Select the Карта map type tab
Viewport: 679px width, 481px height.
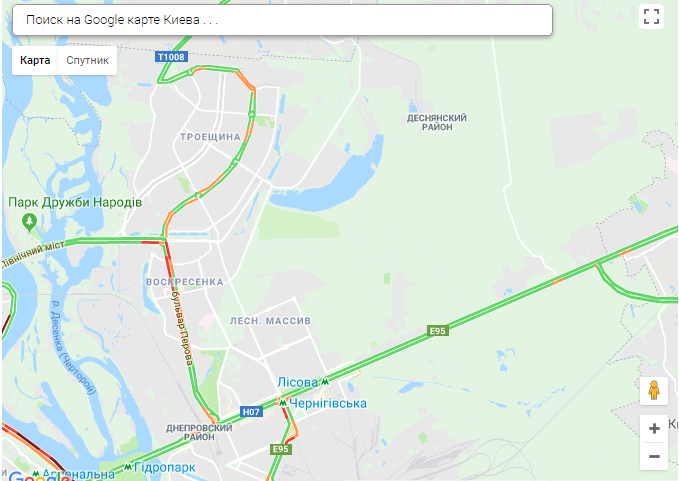click(35, 60)
